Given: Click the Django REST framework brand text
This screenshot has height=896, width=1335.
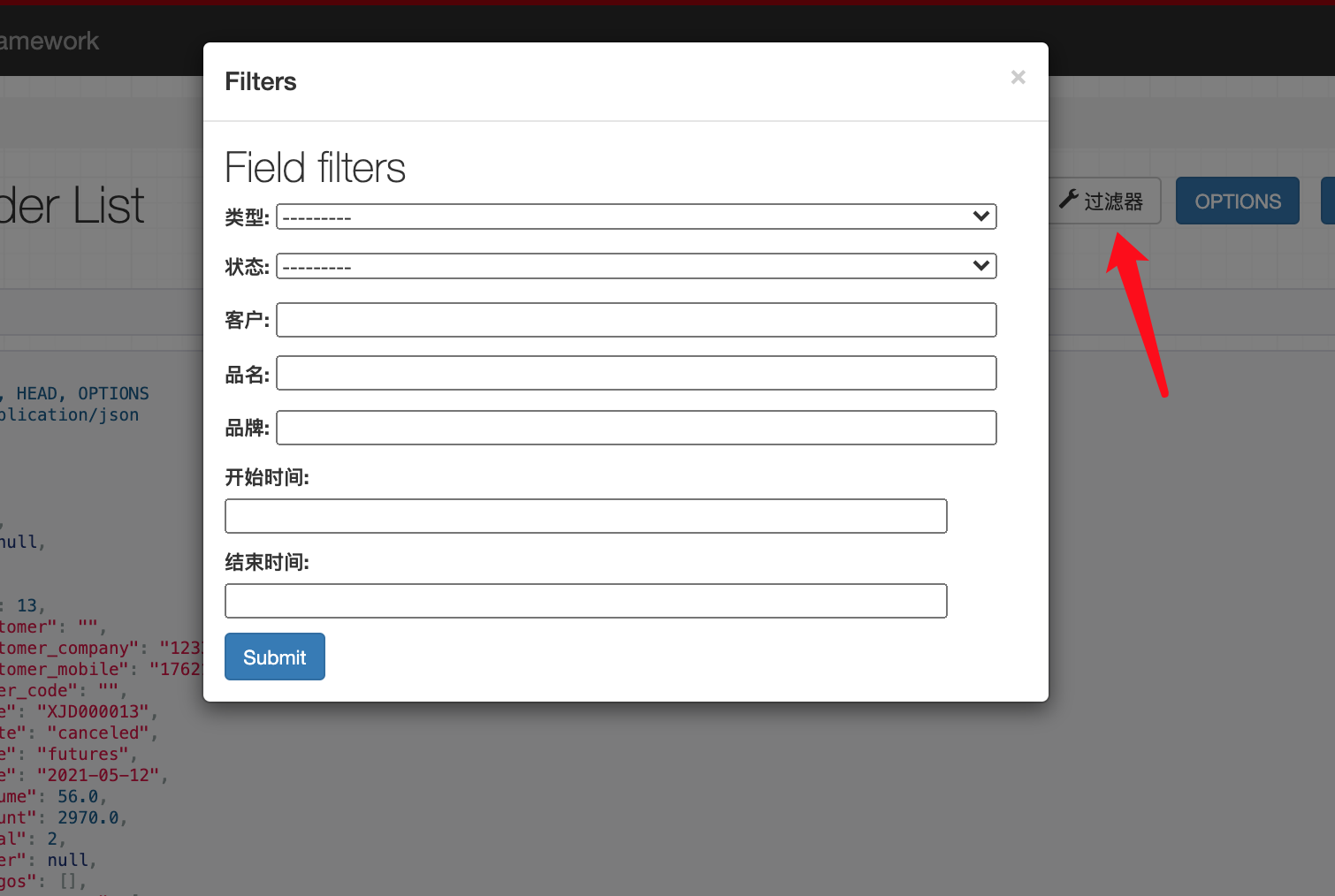Looking at the screenshot, I should point(49,41).
